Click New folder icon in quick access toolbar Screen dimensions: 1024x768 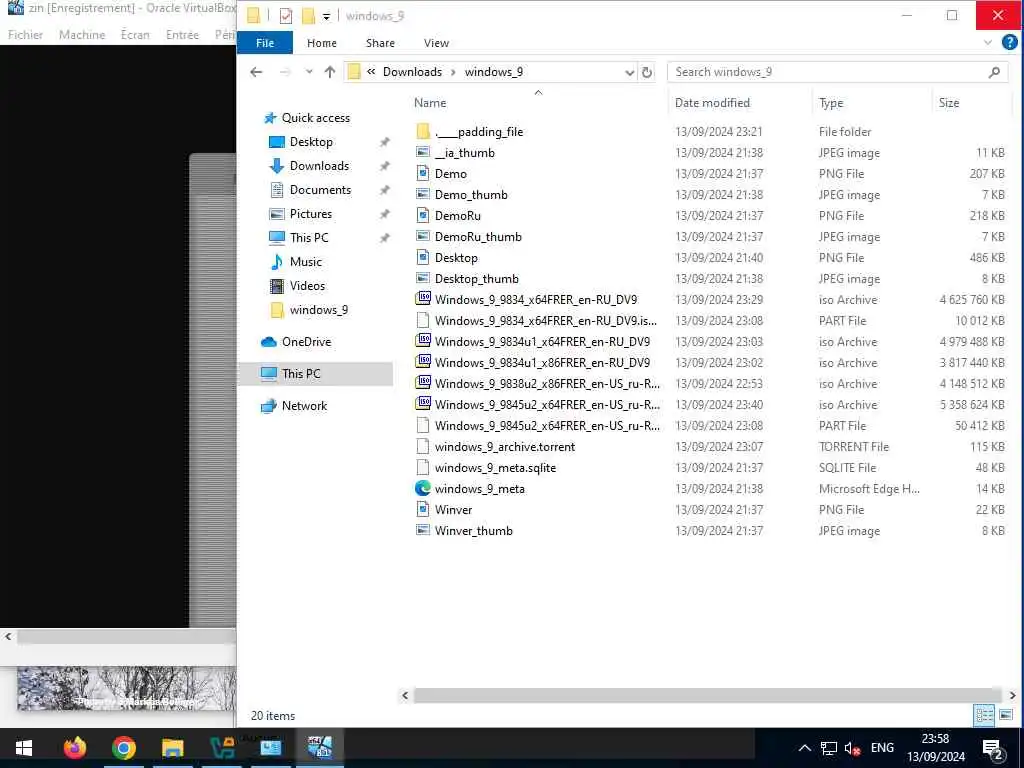(x=308, y=16)
